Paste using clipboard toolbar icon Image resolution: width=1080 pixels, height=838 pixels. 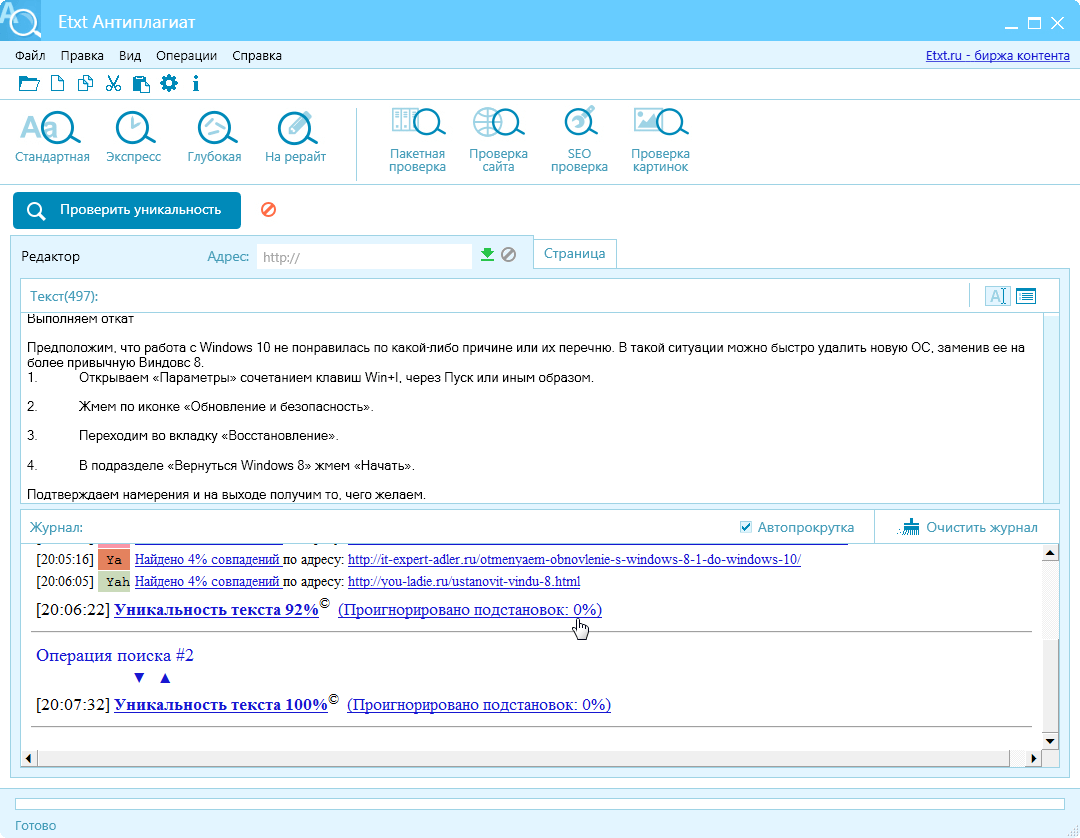coord(141,84)
